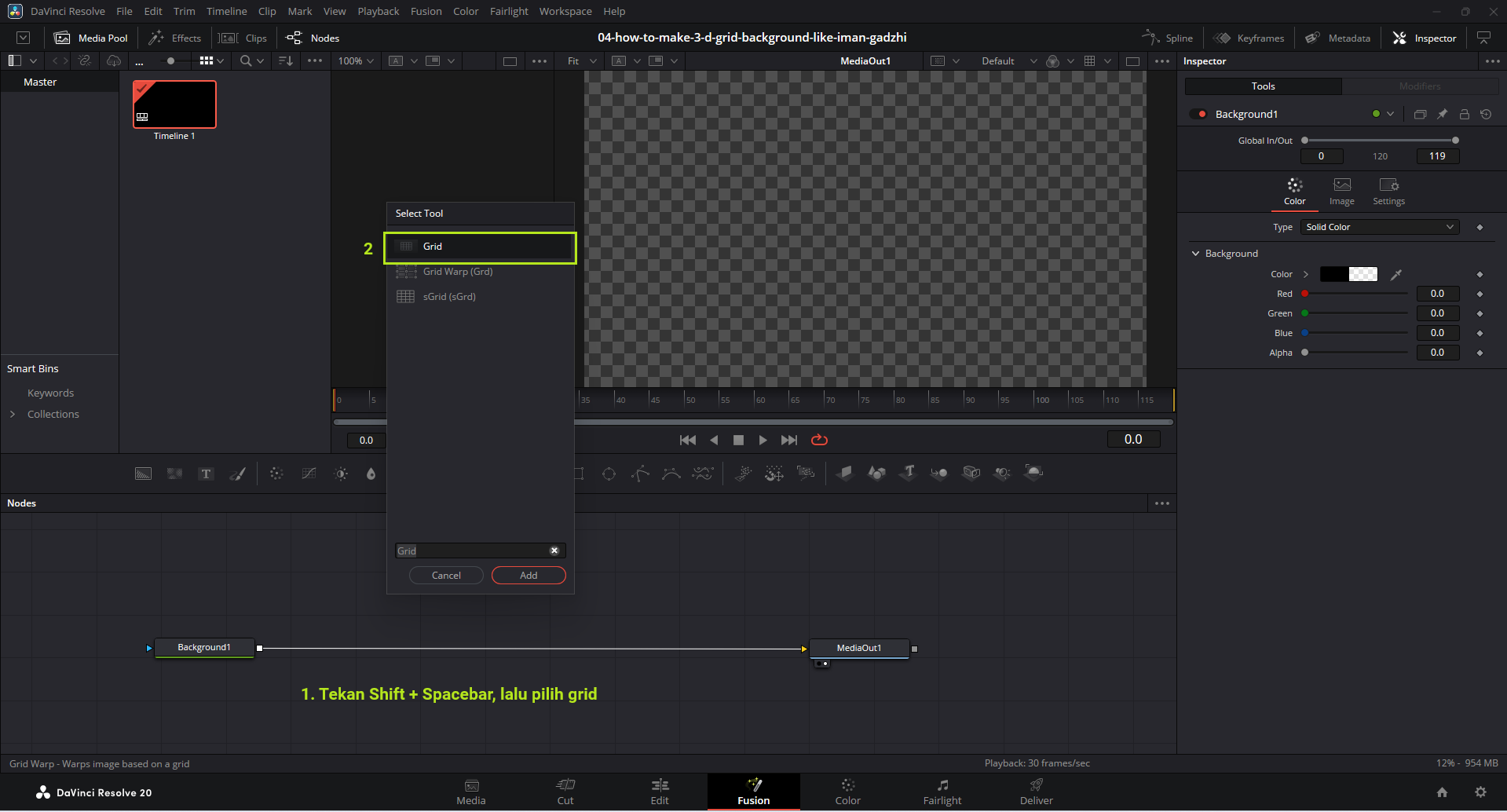The height and width of the screenshot is (812, 1507).
Task: Pin the Background1 inspector controls
Action: 1442,115
